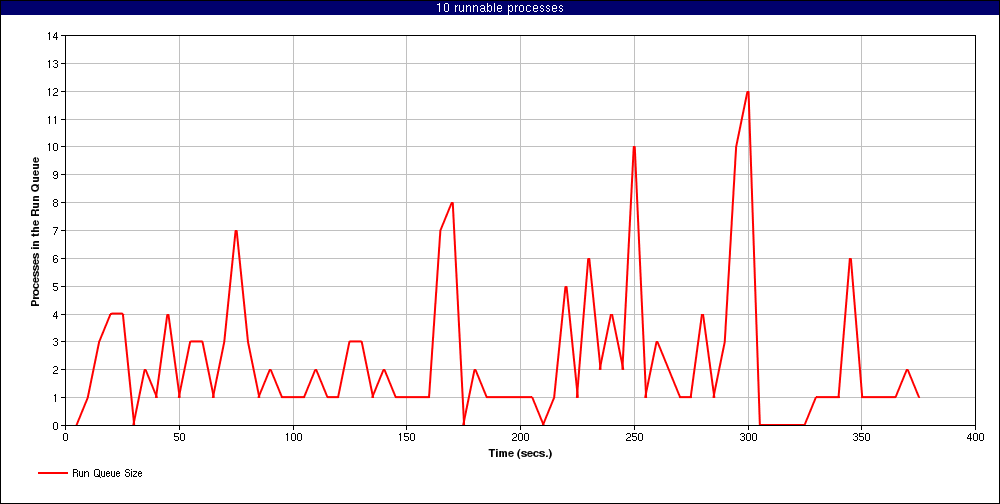Click y-axis tick label '5'
Screen dimensions: 1000x504
coord(55,286)
